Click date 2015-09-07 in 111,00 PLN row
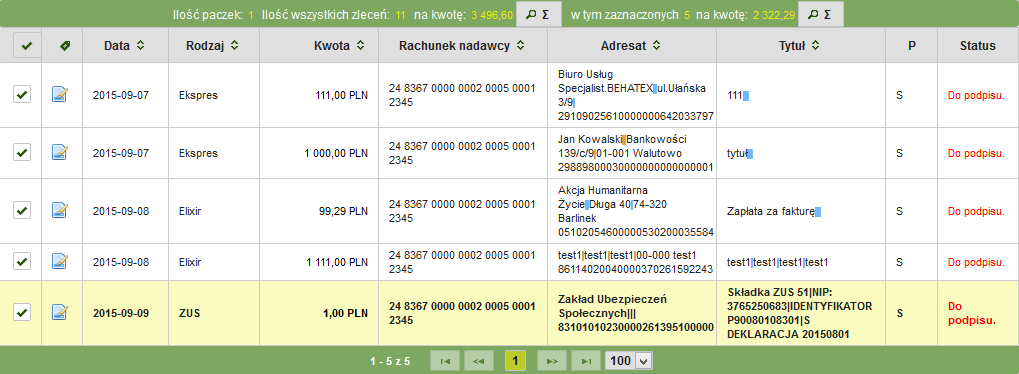The width and height of the screenshot is (1019, 374). click(121, 95)
